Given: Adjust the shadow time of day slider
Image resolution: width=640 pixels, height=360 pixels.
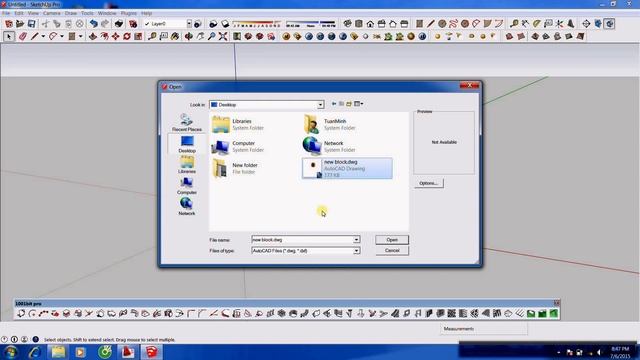Looking at the screenshot, I should point(311,24).
